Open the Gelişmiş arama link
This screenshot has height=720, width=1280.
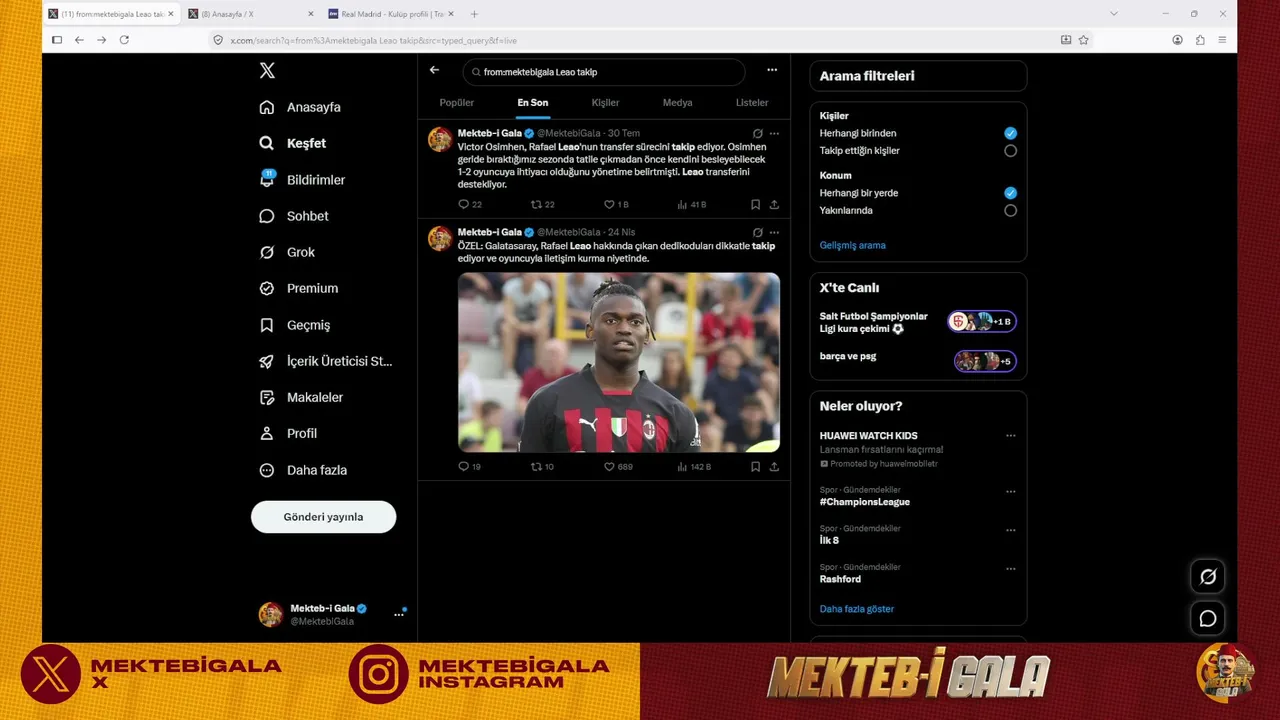[852, 245]
